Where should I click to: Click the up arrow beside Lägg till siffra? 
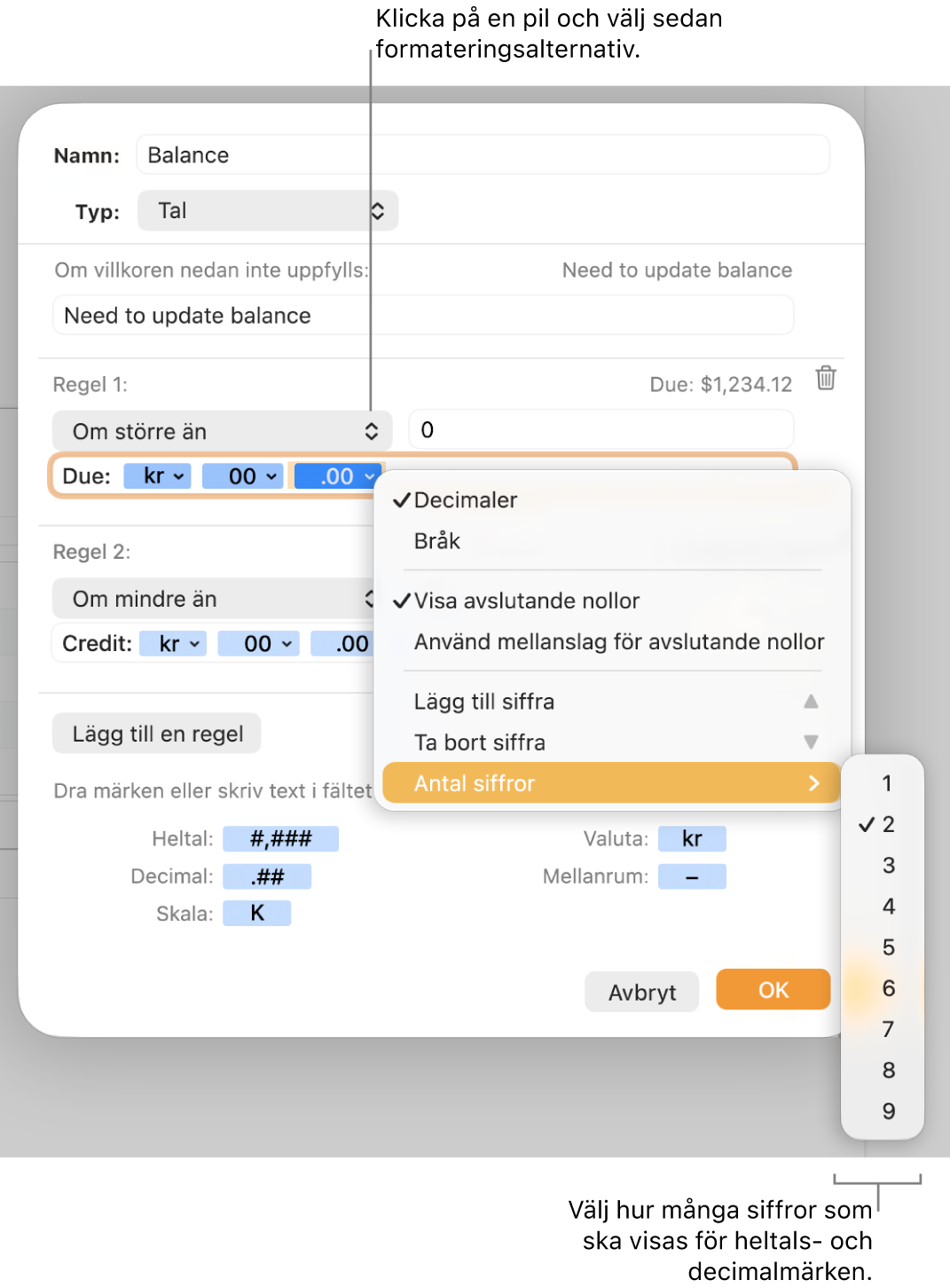click(811, 702)
